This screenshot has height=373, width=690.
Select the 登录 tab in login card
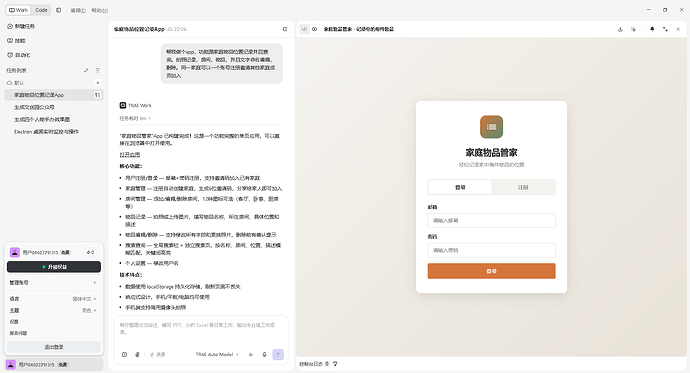tap(460, 187)
